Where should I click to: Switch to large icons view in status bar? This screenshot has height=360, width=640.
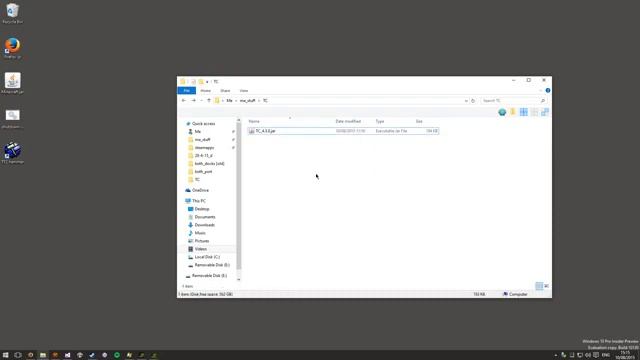tap(547, 286)
